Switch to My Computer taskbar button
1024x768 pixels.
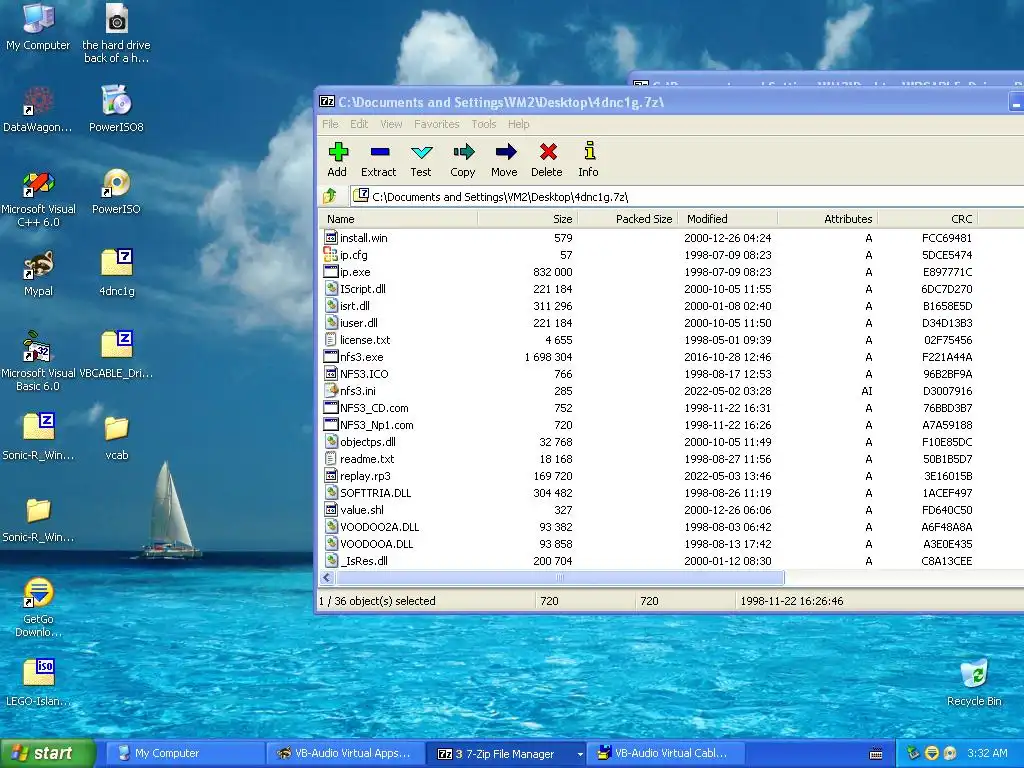pos(185,754)
